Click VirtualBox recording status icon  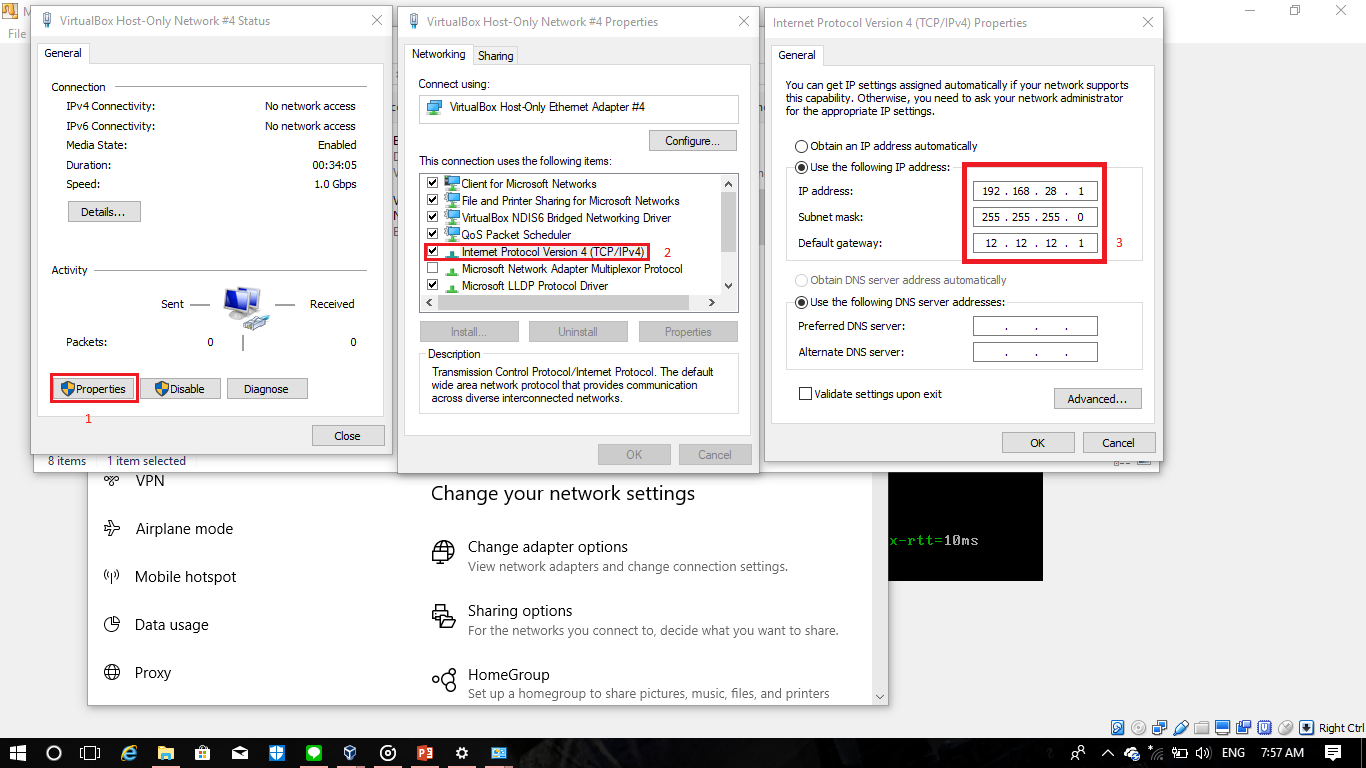coord(1243,728)
